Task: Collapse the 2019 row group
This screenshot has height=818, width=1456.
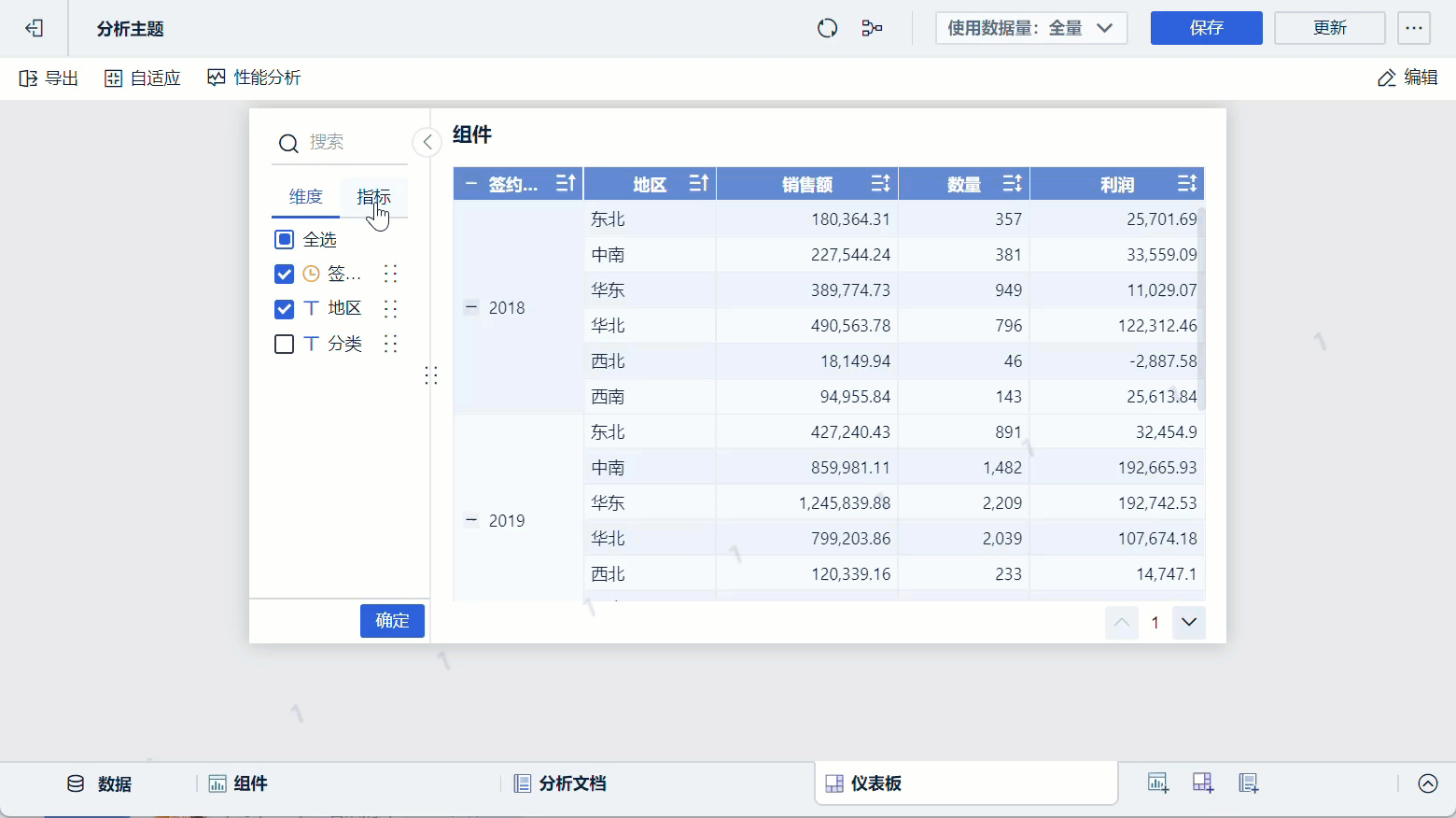Action: [x=471, y=520]
